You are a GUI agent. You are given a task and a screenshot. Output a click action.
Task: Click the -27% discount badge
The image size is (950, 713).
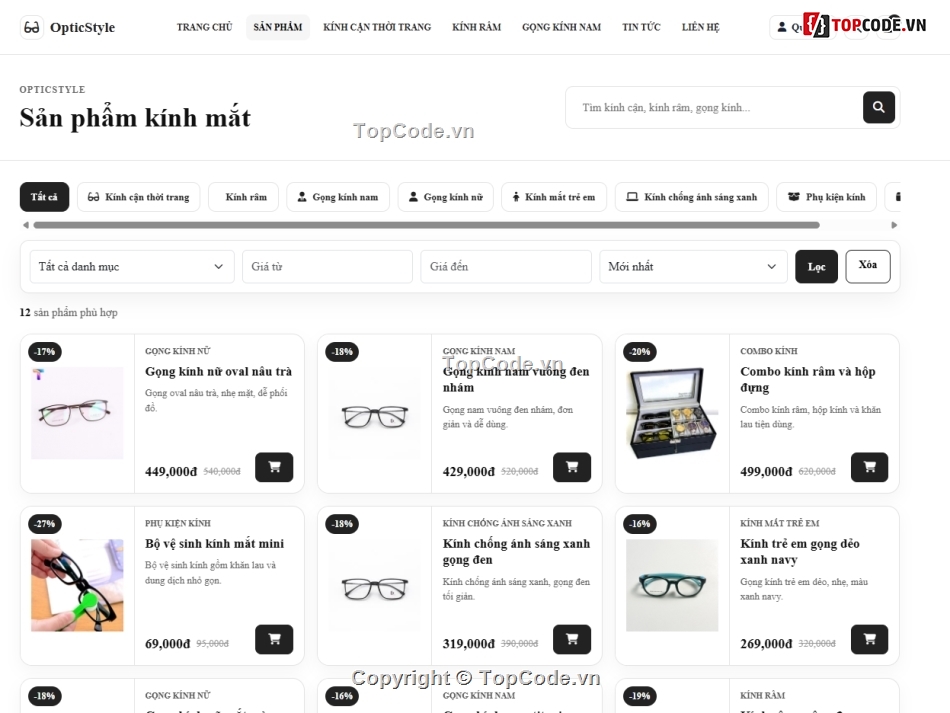point(44,523)
